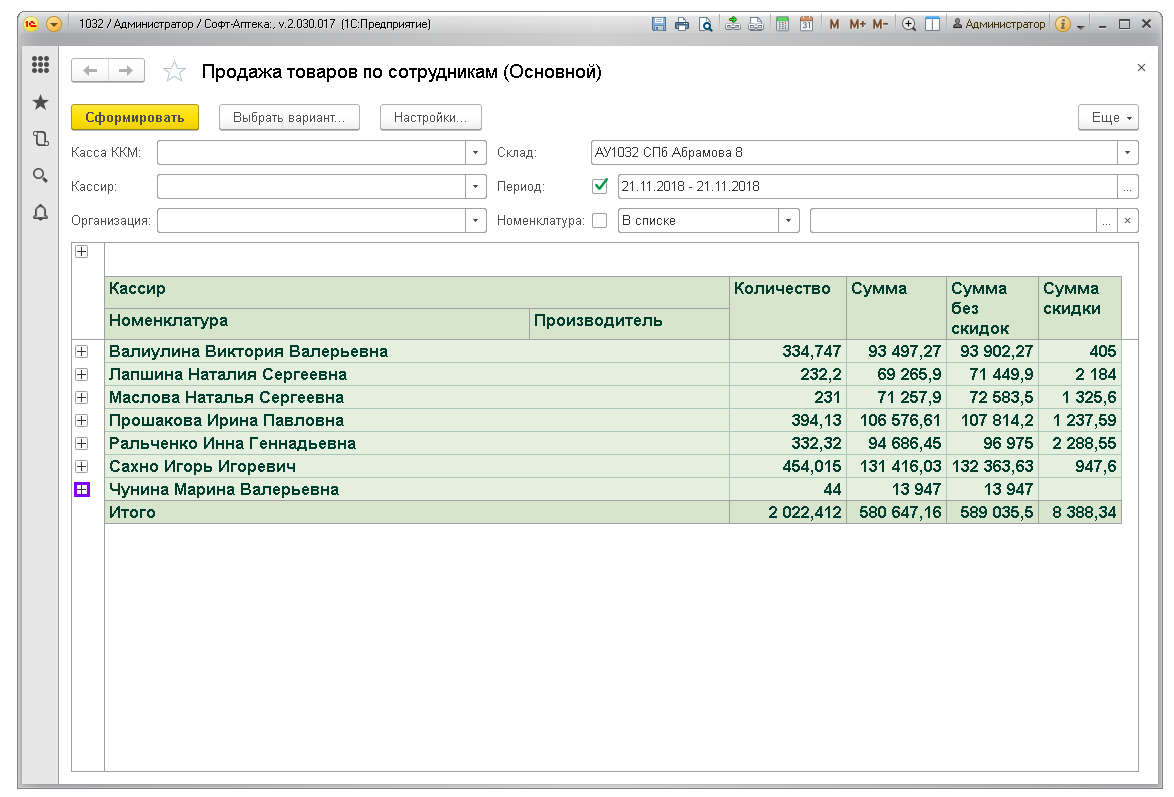
Task: Open the calculator icon
Action: coord(783,24)
